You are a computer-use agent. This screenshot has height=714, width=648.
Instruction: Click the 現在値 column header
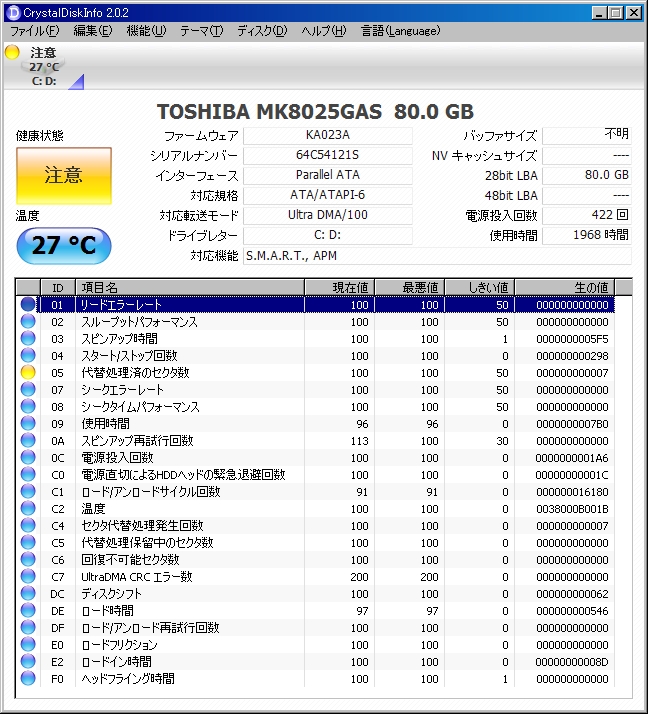pyautogui.click(x=339, y=288)
